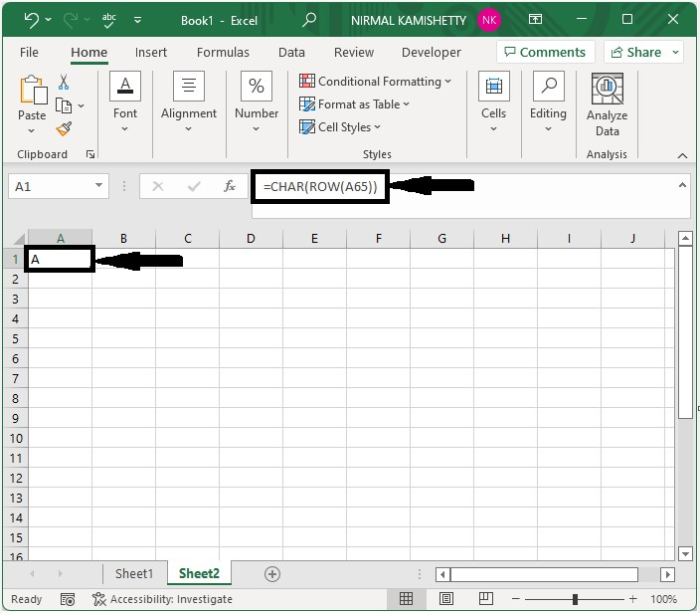Click zoom out minus button

[x=516, y=599]
